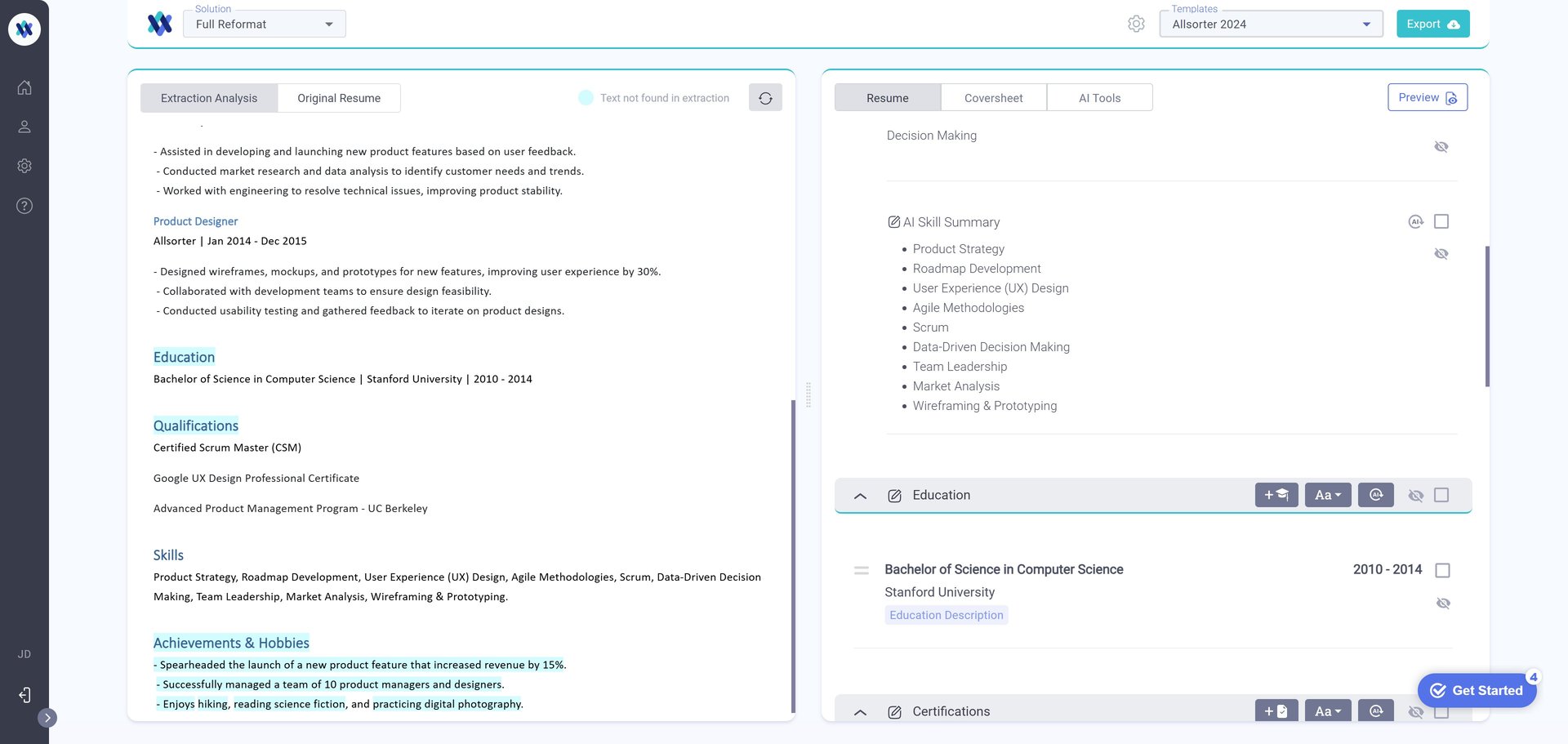Viewport: 1568px width, 744px height.
Task: Click the 'Text not found in extraction' swatch
Action: (586, 98)
